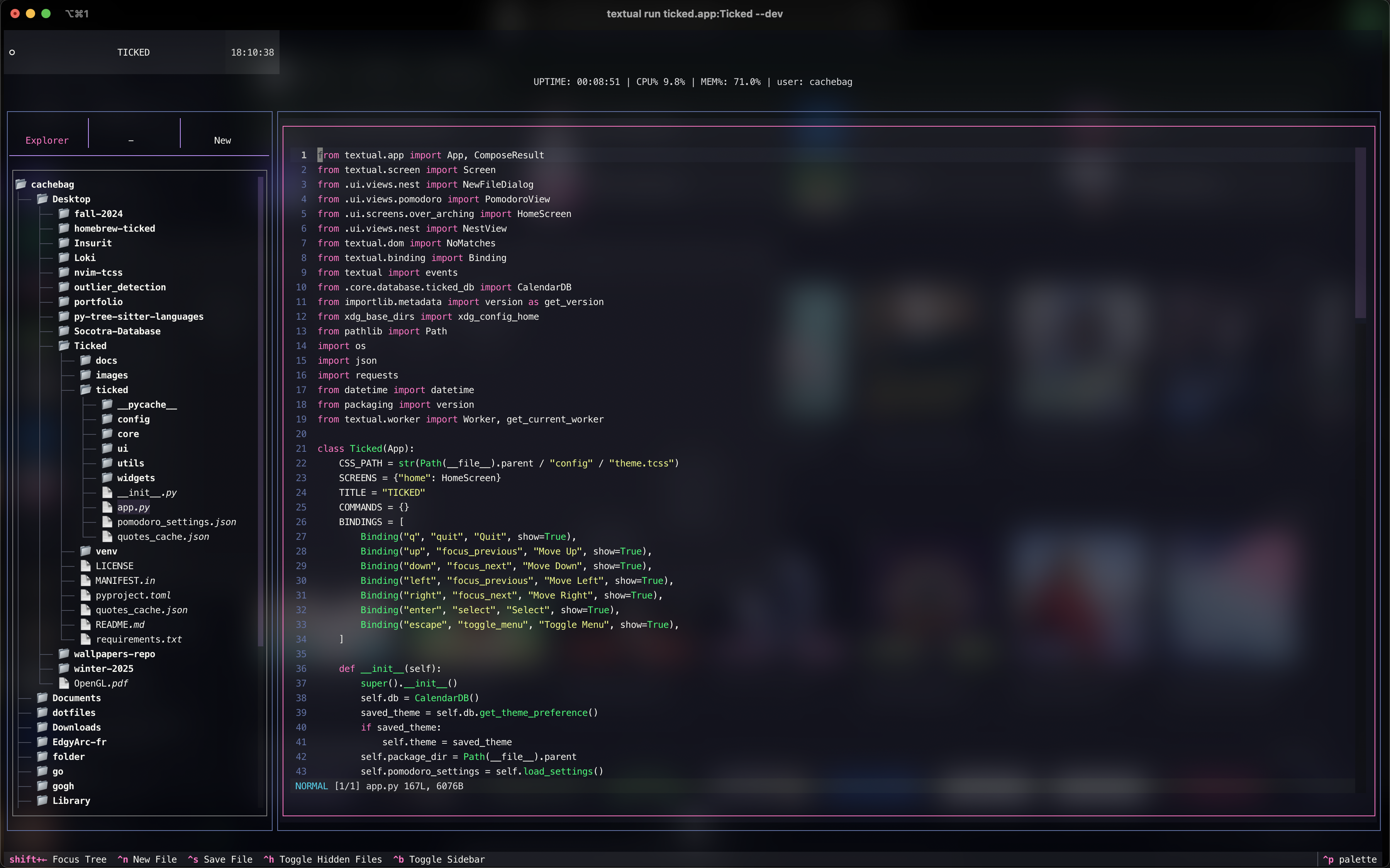The image size is (1390, 868).
Task: Click the 18:10:38 clock display
Action: pyautogui.click(x=253, y=52)
